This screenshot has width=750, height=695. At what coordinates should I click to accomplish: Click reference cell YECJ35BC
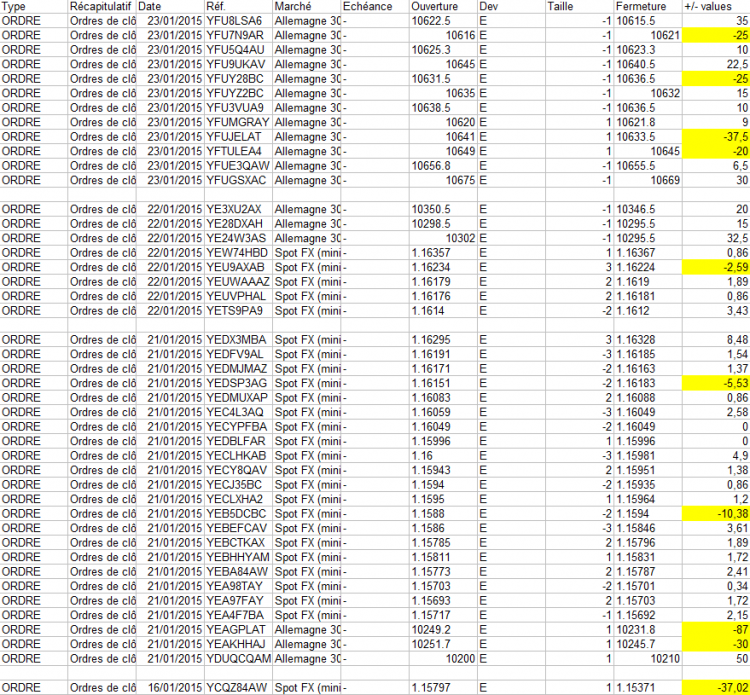pos(239,485)
